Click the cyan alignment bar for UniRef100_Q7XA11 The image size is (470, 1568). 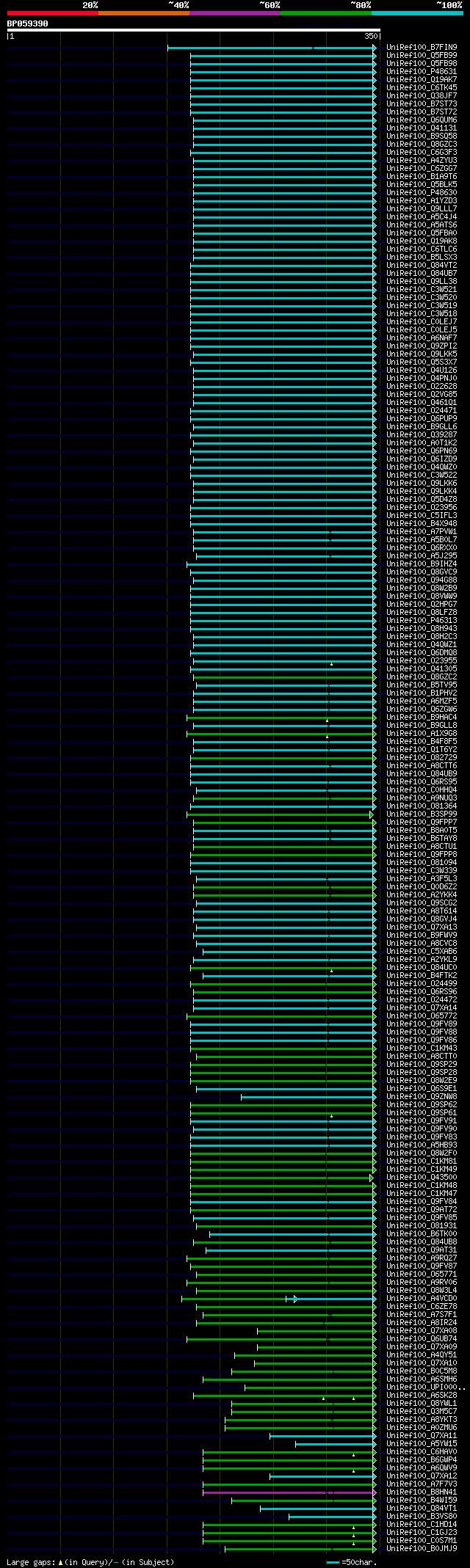323,1436
